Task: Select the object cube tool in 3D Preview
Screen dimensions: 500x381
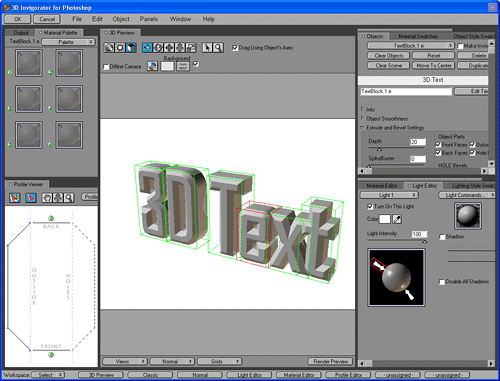Action: (x=131, y=48)
